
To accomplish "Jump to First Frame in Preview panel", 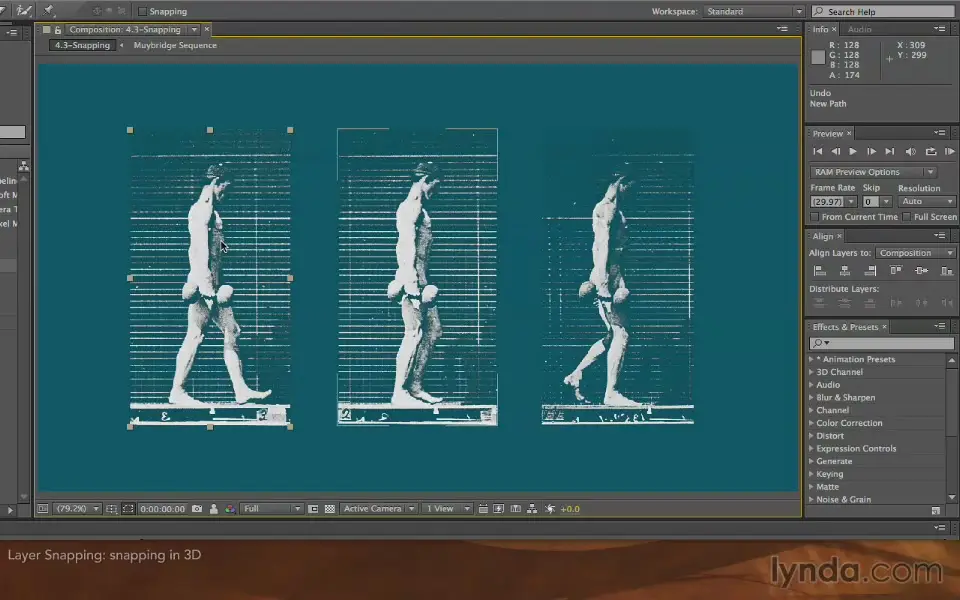I will point(817,151).
